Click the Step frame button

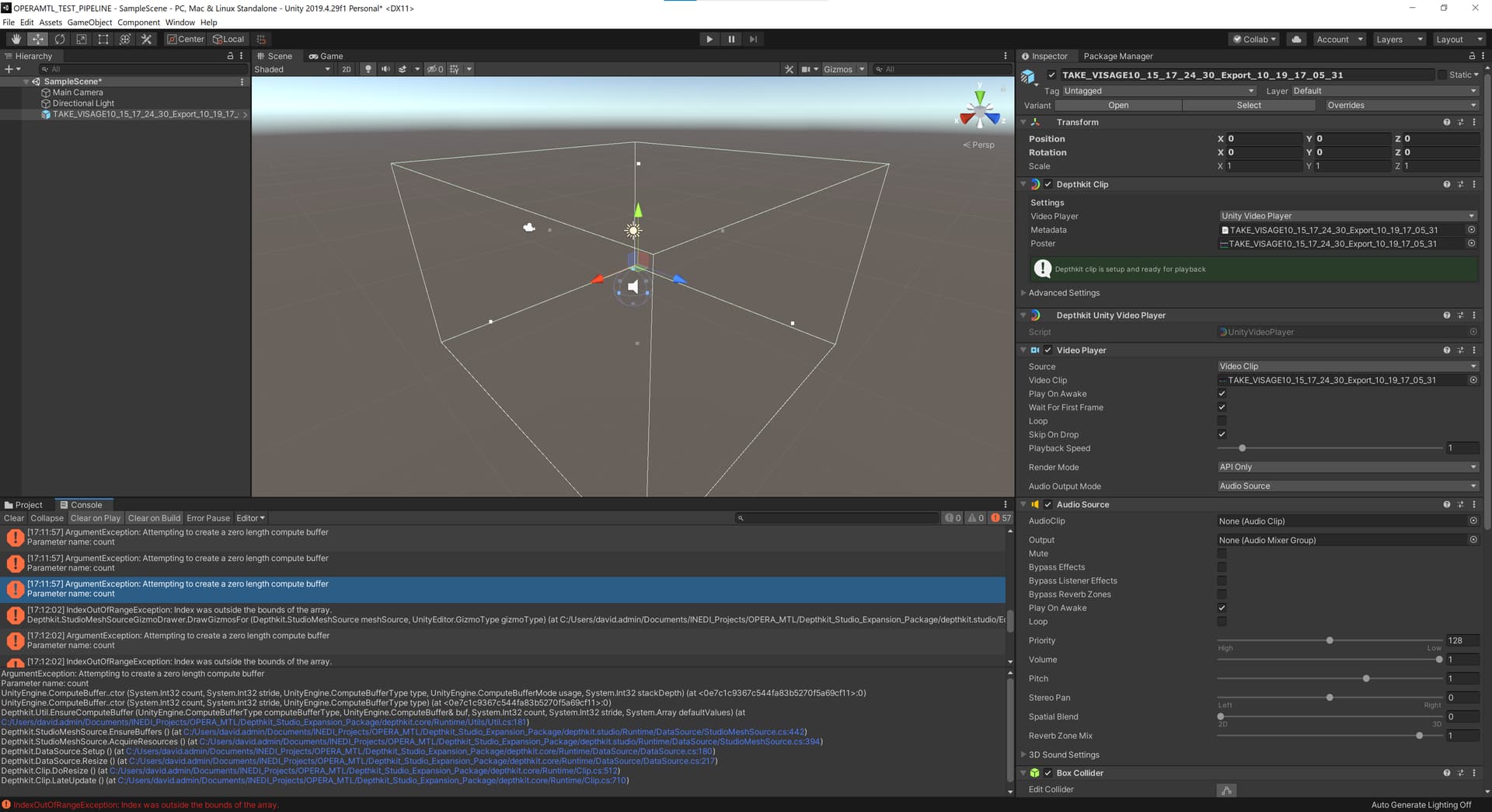(x=752, y=39)
